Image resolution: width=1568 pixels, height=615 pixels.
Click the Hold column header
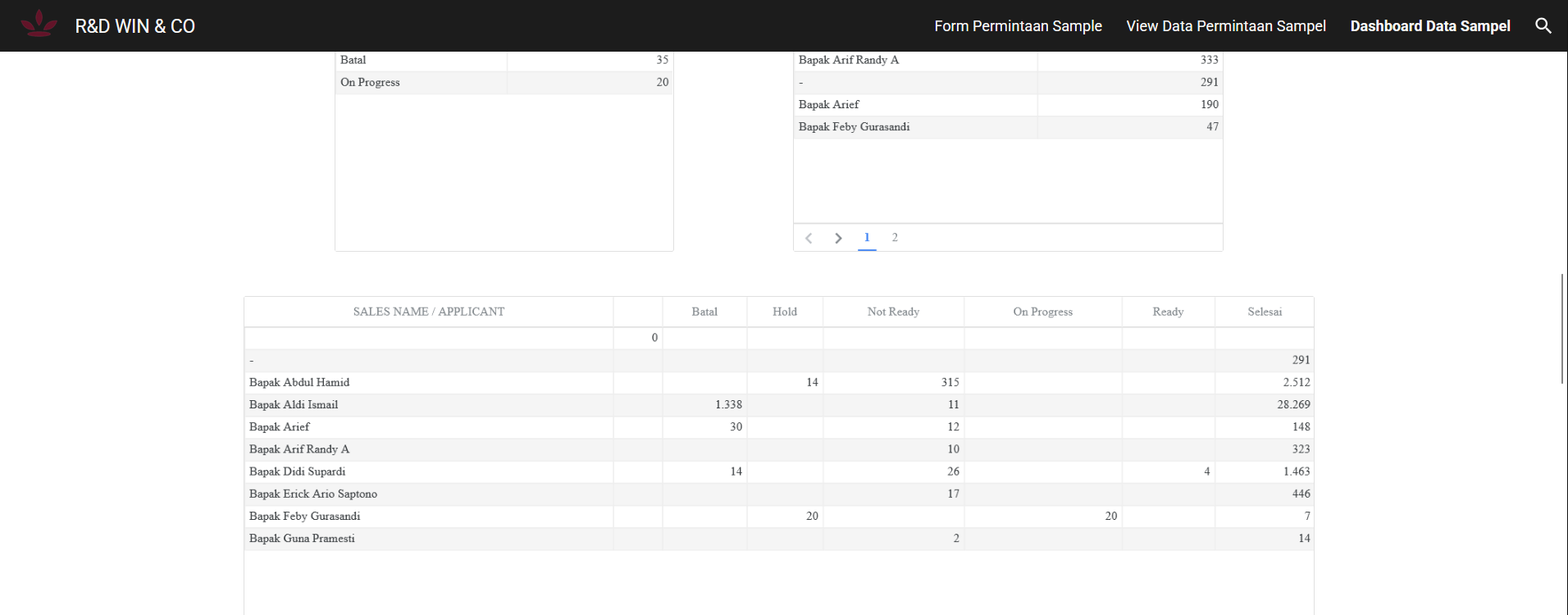(x=784, y=312)
